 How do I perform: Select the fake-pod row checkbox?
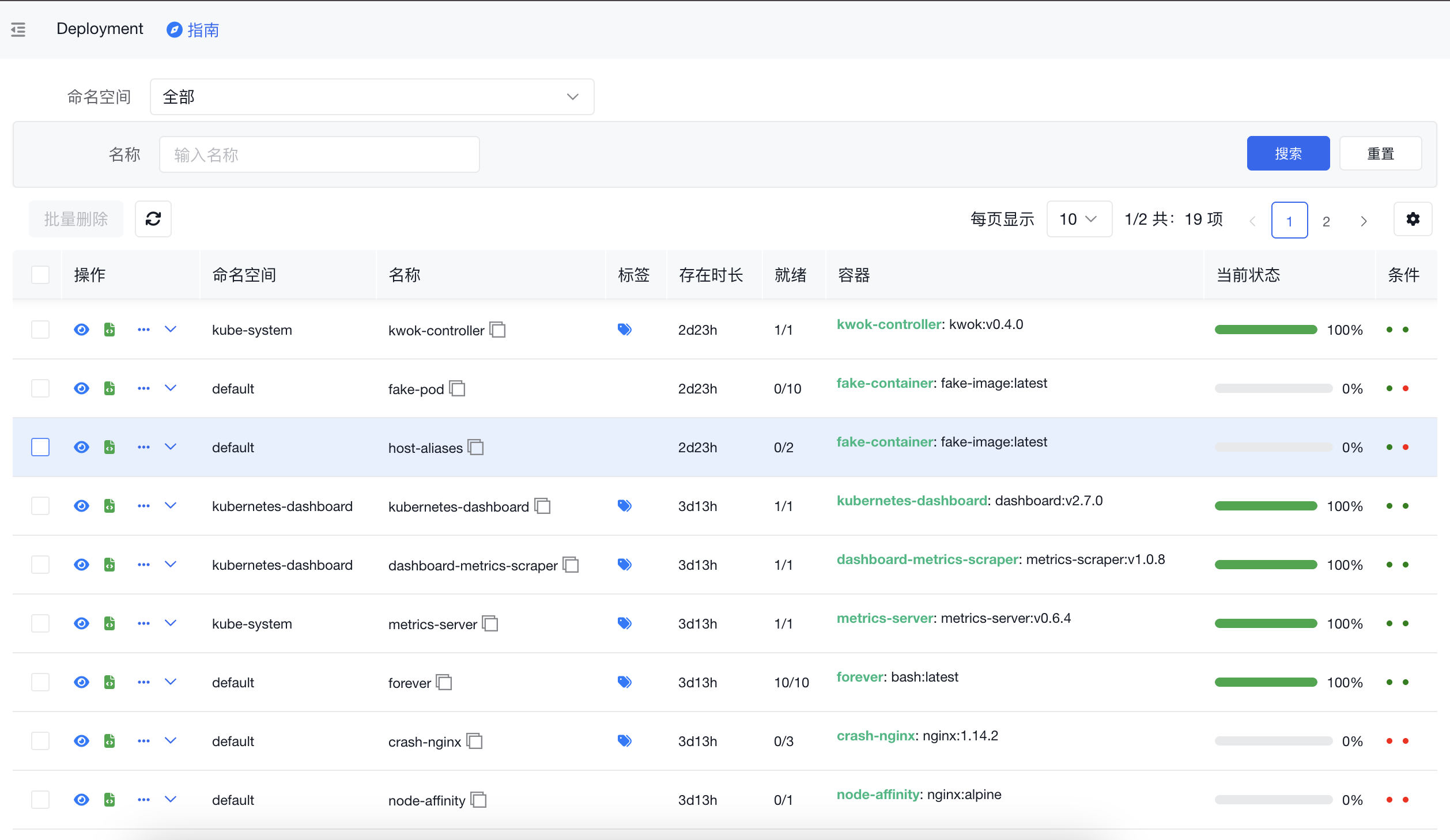point(40,388)
